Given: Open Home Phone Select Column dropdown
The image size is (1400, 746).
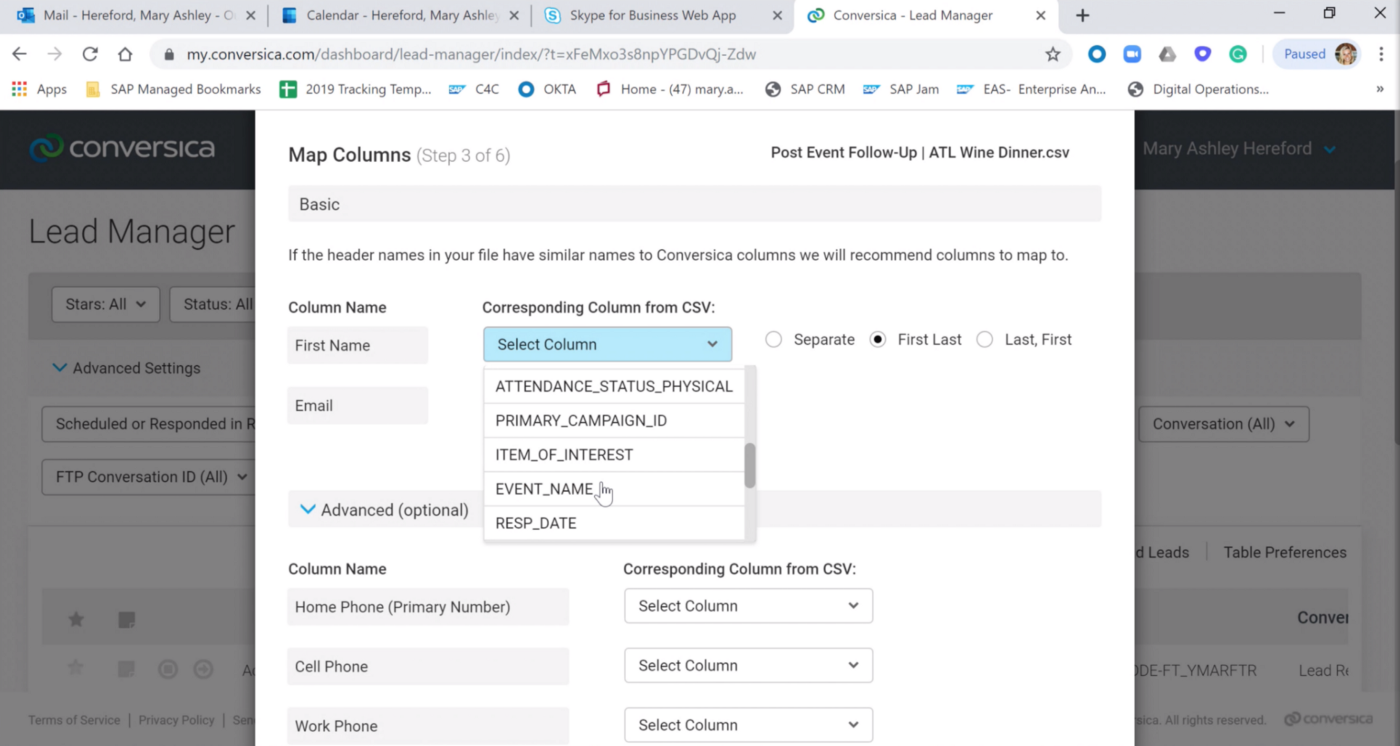Looking at the screenshot, I should point(748,606).
